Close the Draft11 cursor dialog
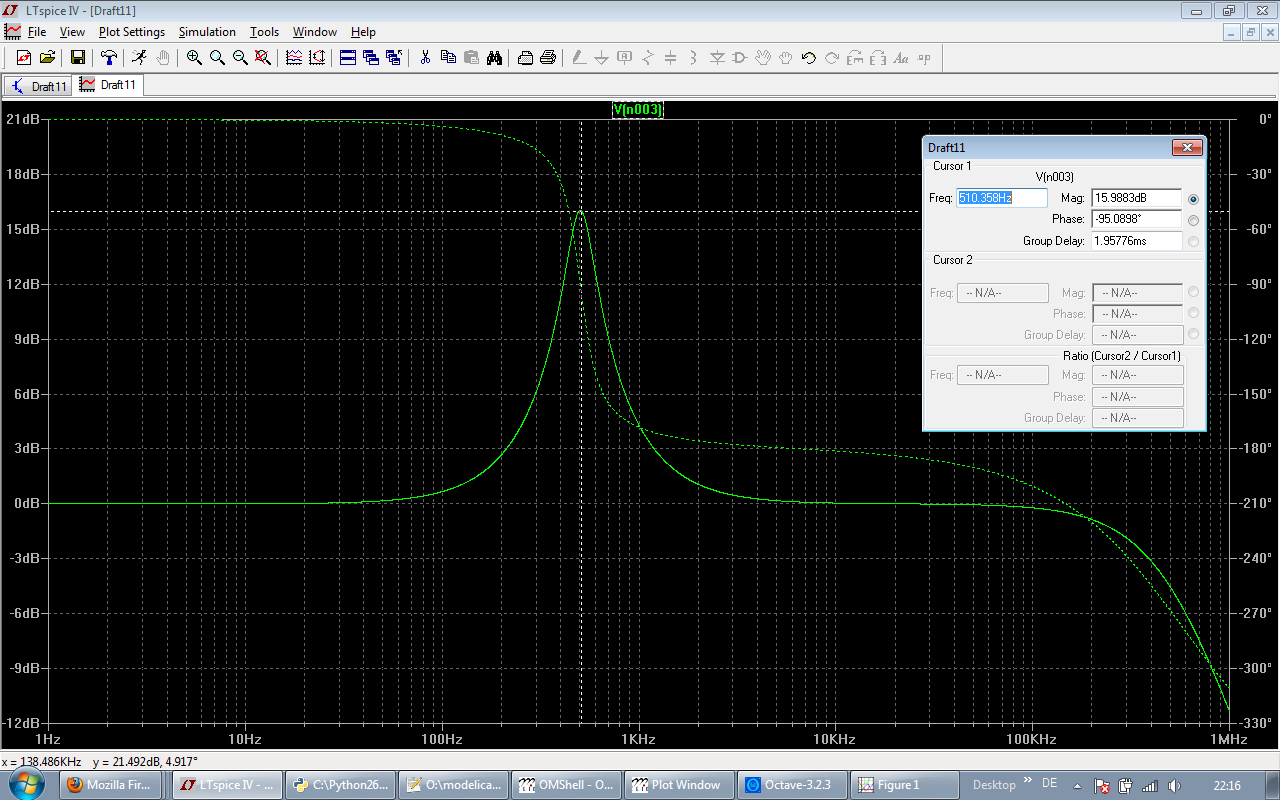The image size is (1280, 800). [1186, 148]
